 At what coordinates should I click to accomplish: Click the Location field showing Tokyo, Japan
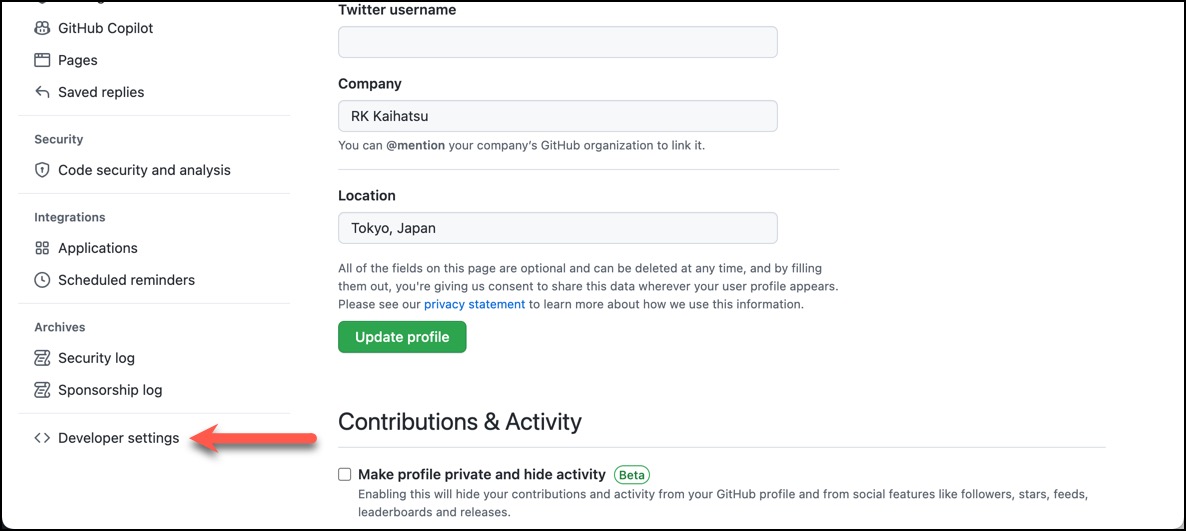point(557,228)
